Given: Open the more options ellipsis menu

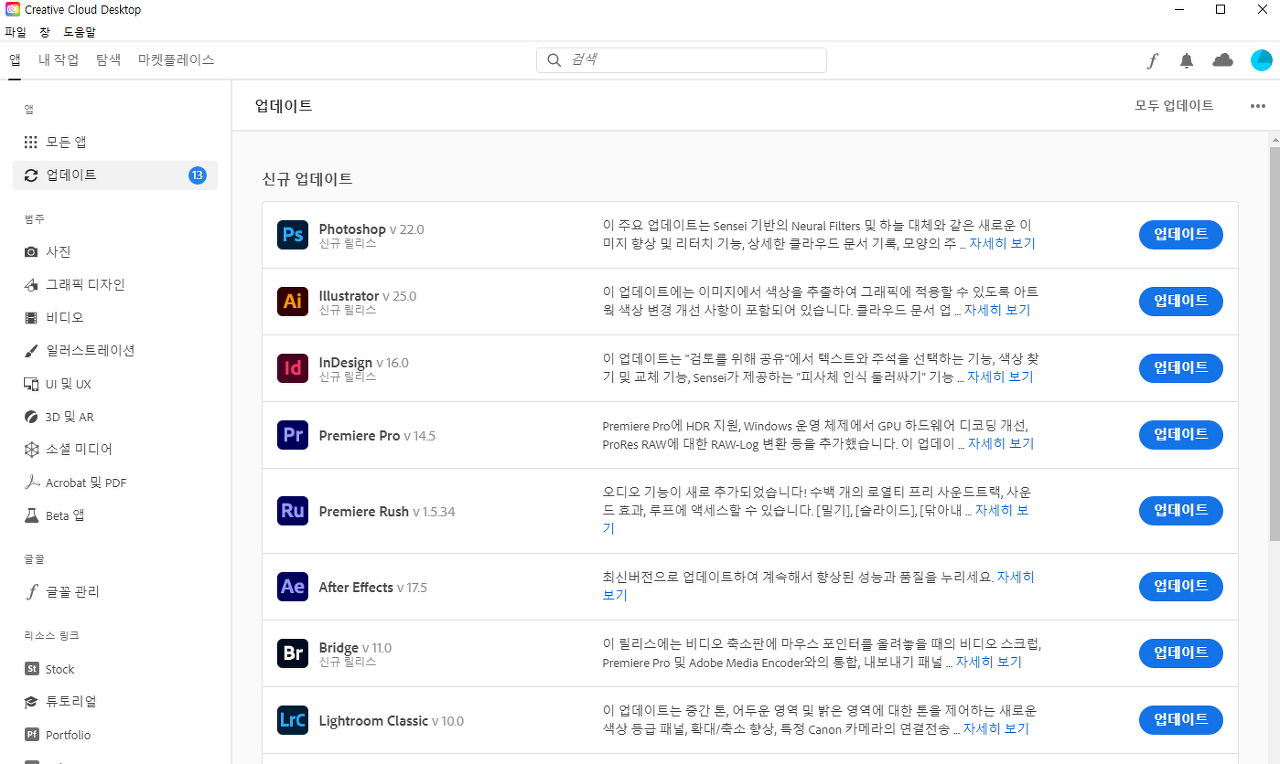Looking at the screenshot, I should [x=1258, y=106].
